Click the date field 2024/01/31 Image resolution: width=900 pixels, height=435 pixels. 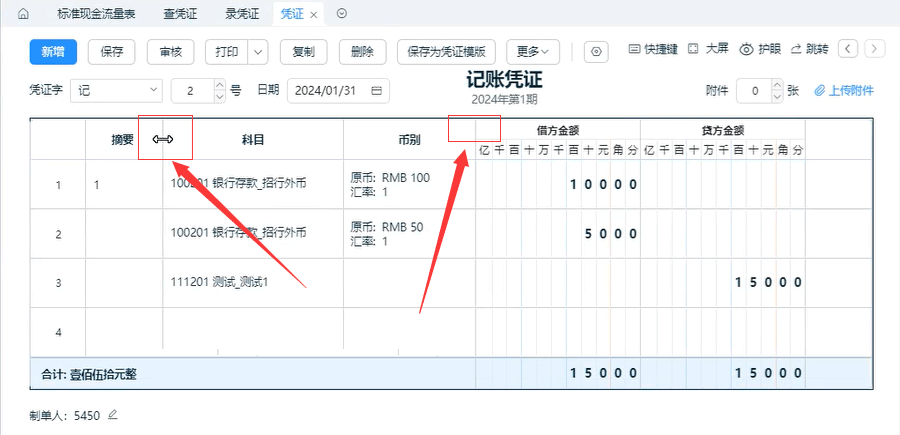(x=338, y=91)
